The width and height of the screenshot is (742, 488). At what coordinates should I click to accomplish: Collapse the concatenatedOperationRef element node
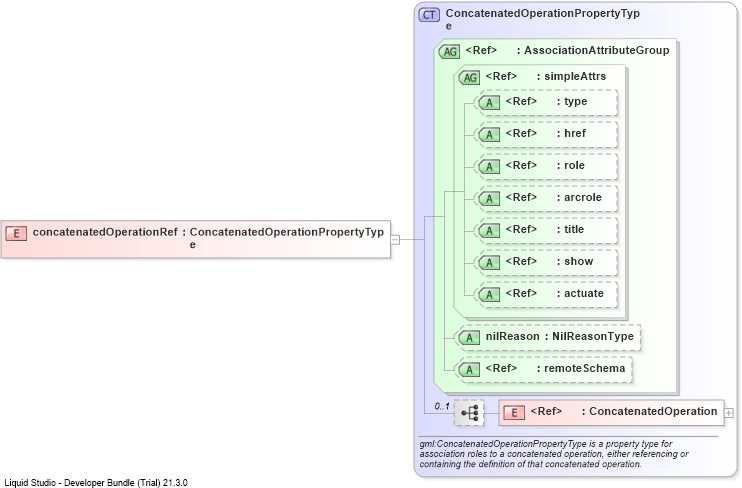[395, 240]
